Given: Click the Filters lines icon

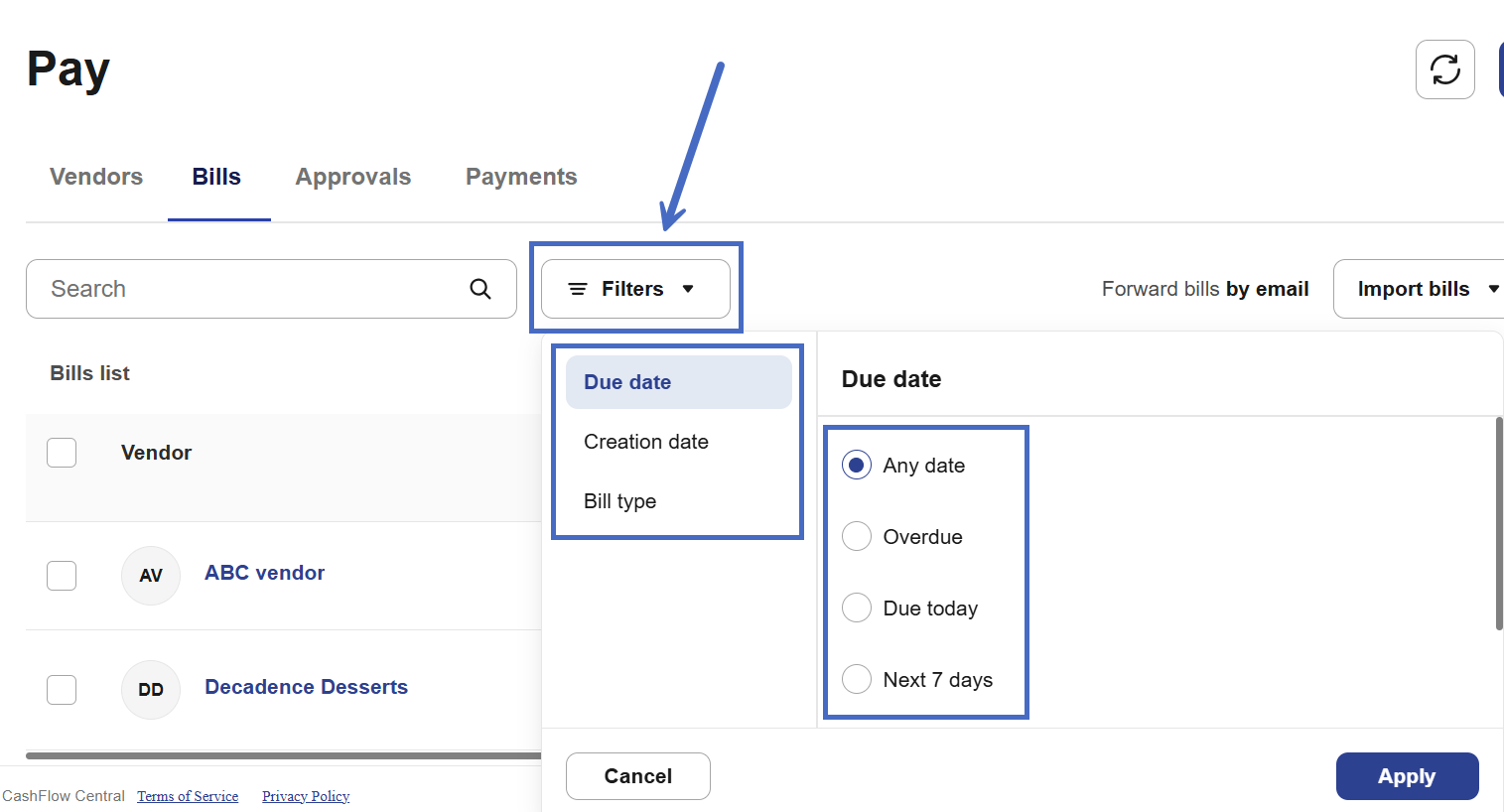Looking at the screenshot, I should click(x=577, y=289).
